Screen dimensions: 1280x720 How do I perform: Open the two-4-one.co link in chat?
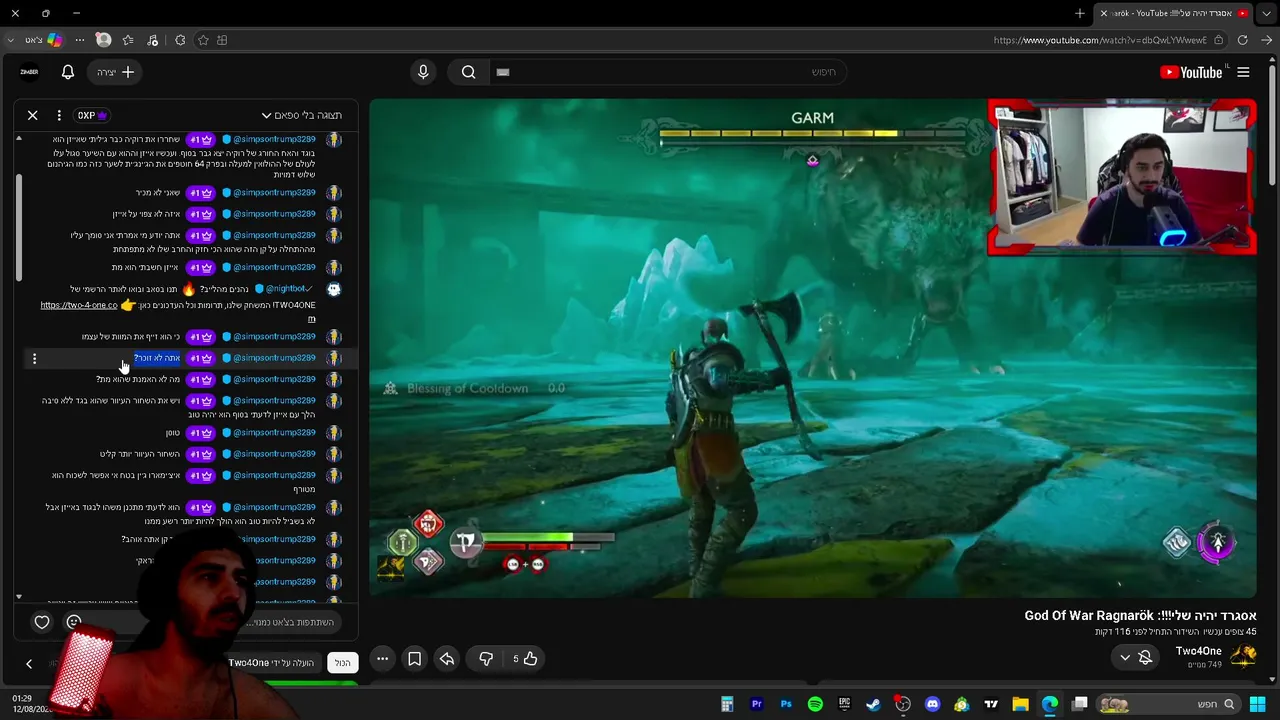[79, 305]
